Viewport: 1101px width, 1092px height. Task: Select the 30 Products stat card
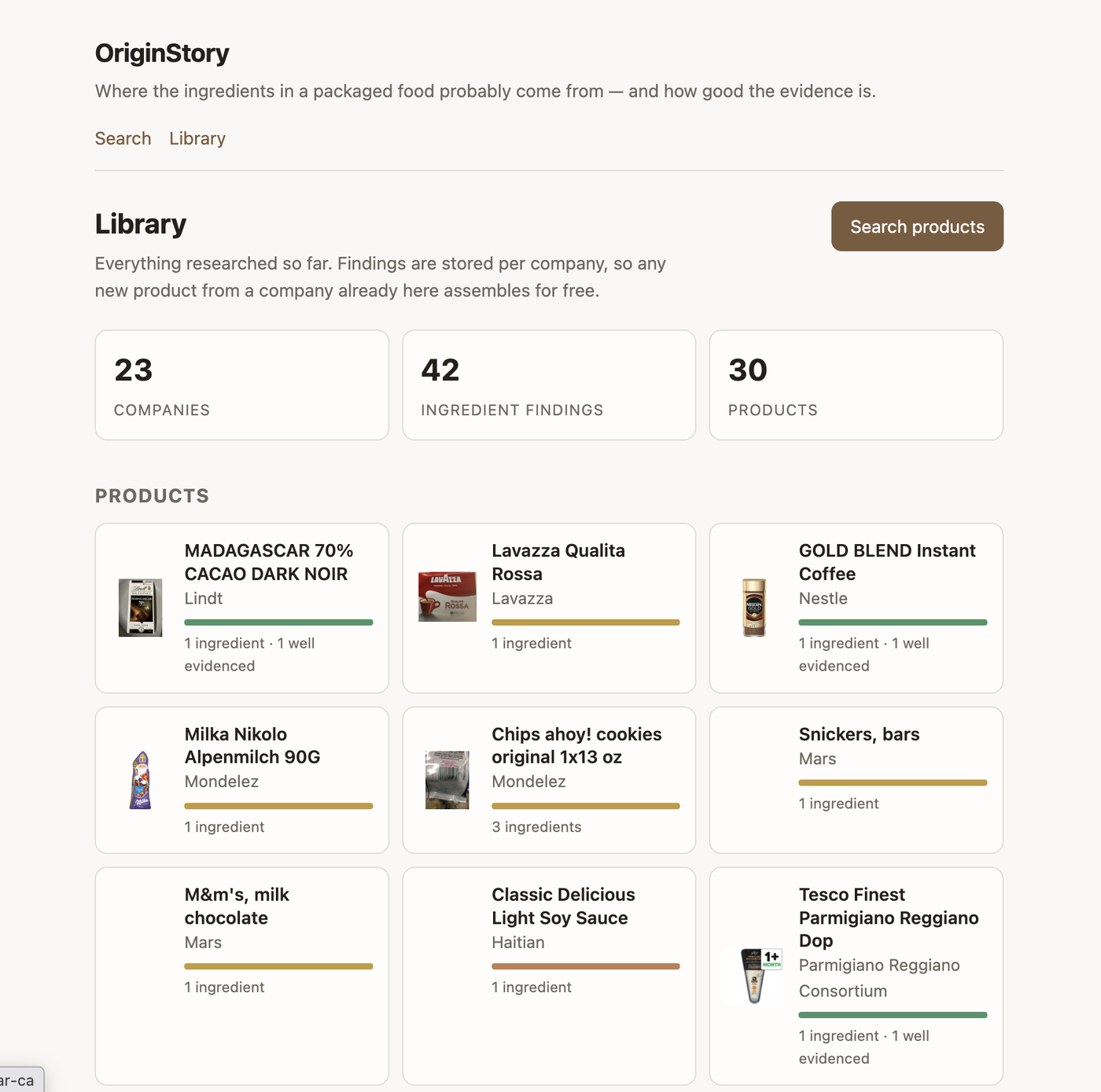click(x=856, y=385)
